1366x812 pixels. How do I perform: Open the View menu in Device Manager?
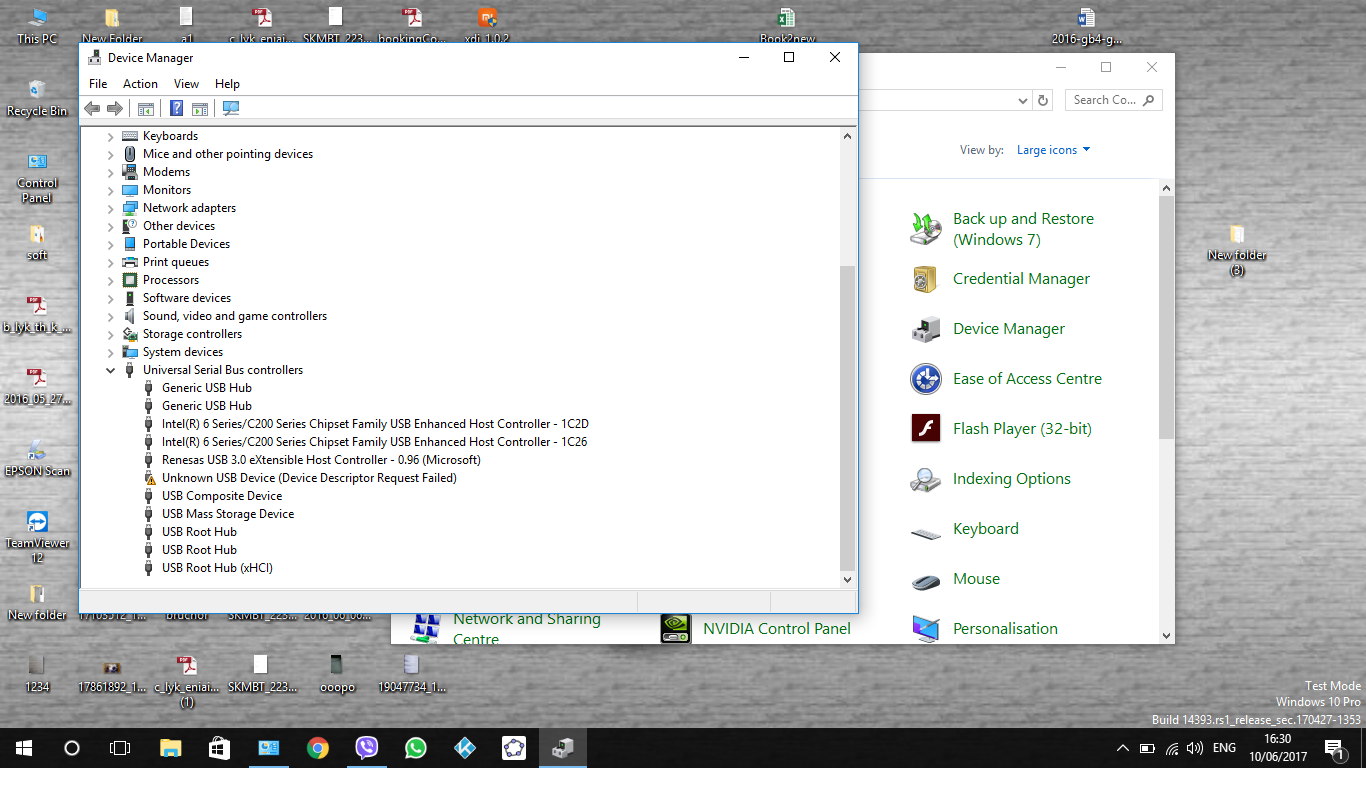point(186,84)
